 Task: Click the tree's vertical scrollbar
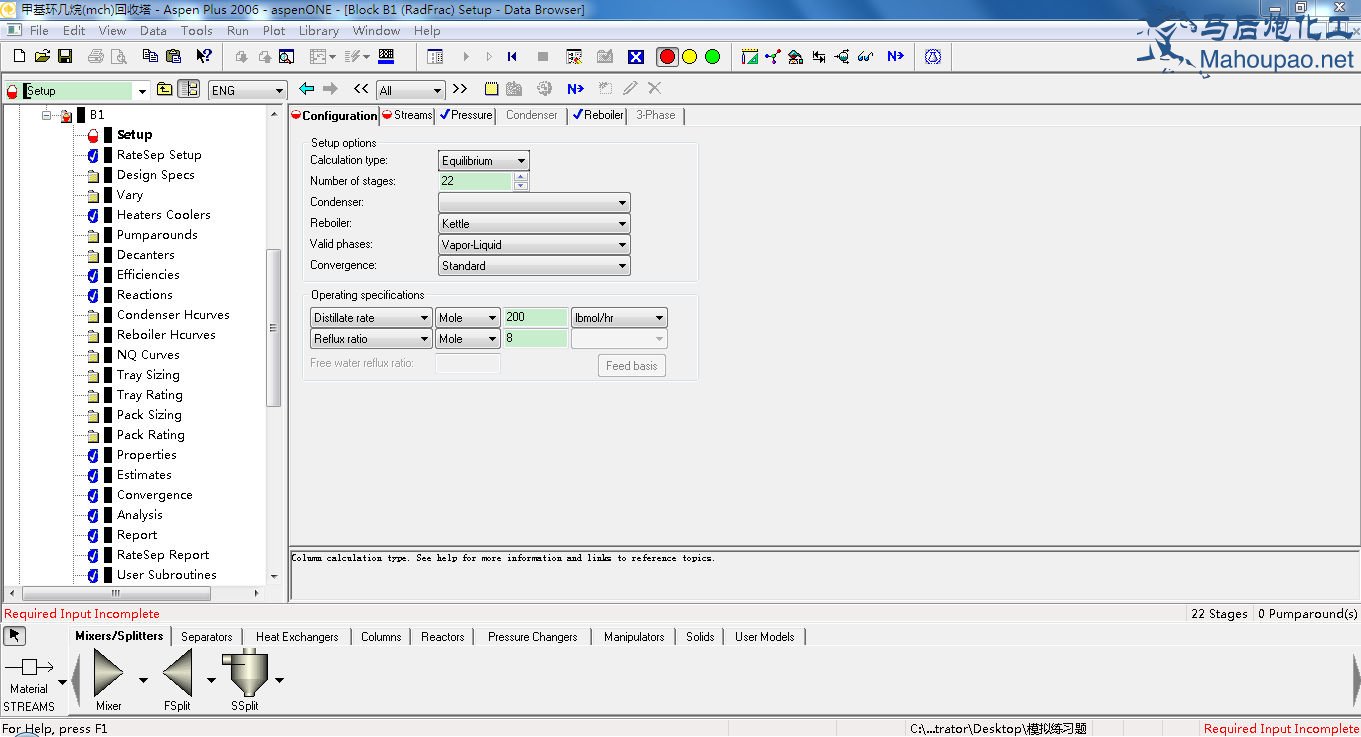coord(274,328)
